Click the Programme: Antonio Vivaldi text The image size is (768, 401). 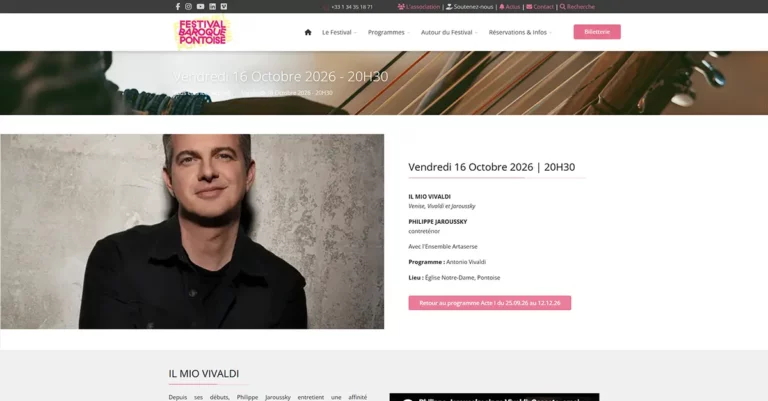tap(447, 262)
